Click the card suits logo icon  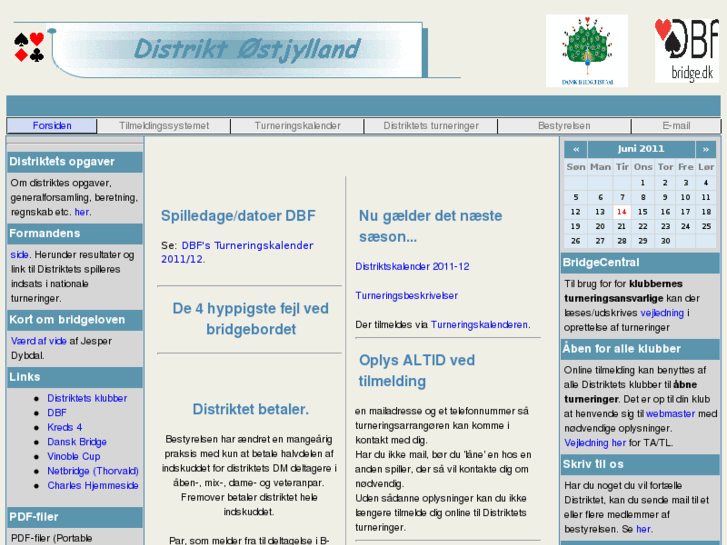[x=29, y=47]
